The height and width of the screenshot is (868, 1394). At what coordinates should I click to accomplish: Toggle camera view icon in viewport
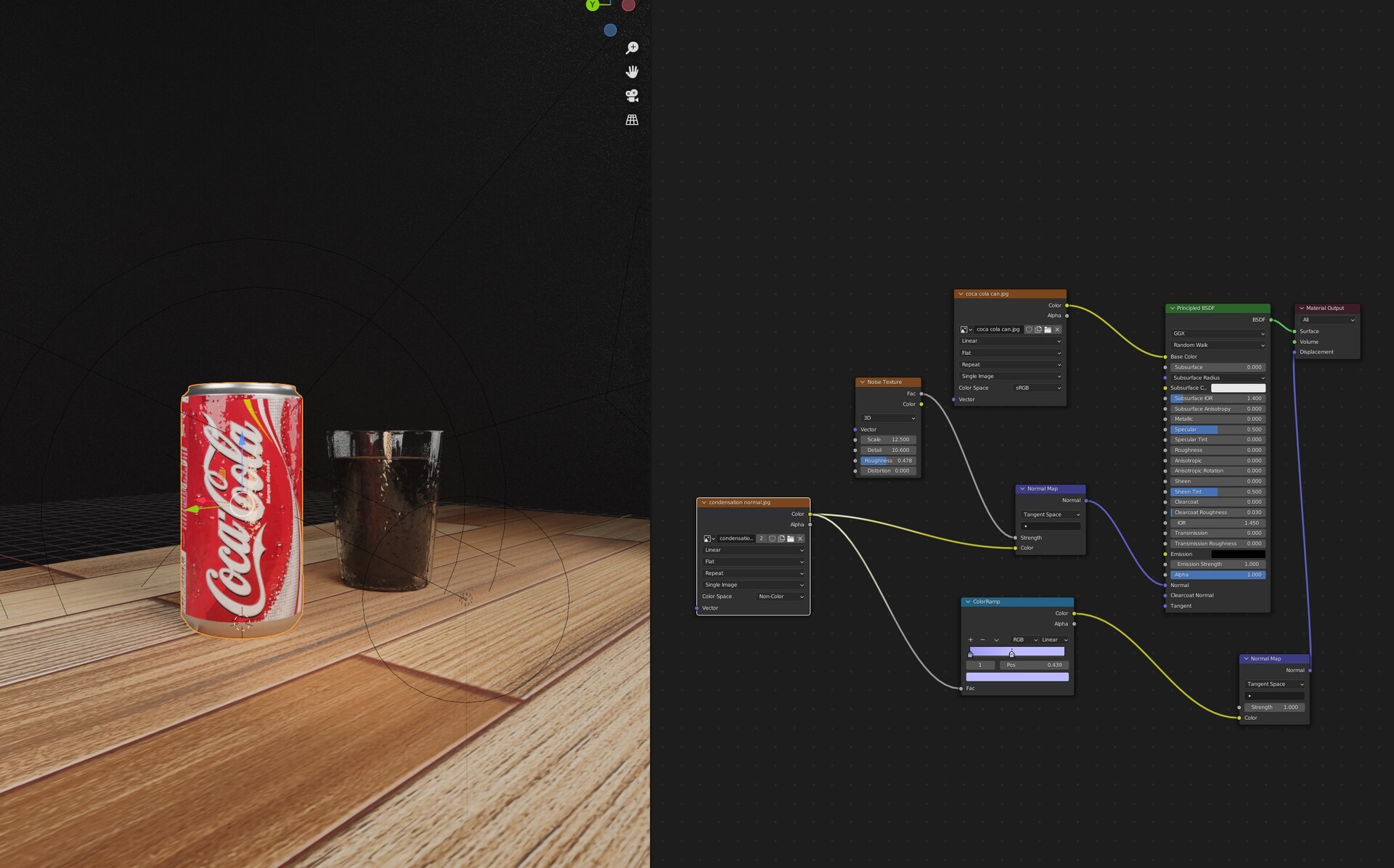click(x=632, y=96)
